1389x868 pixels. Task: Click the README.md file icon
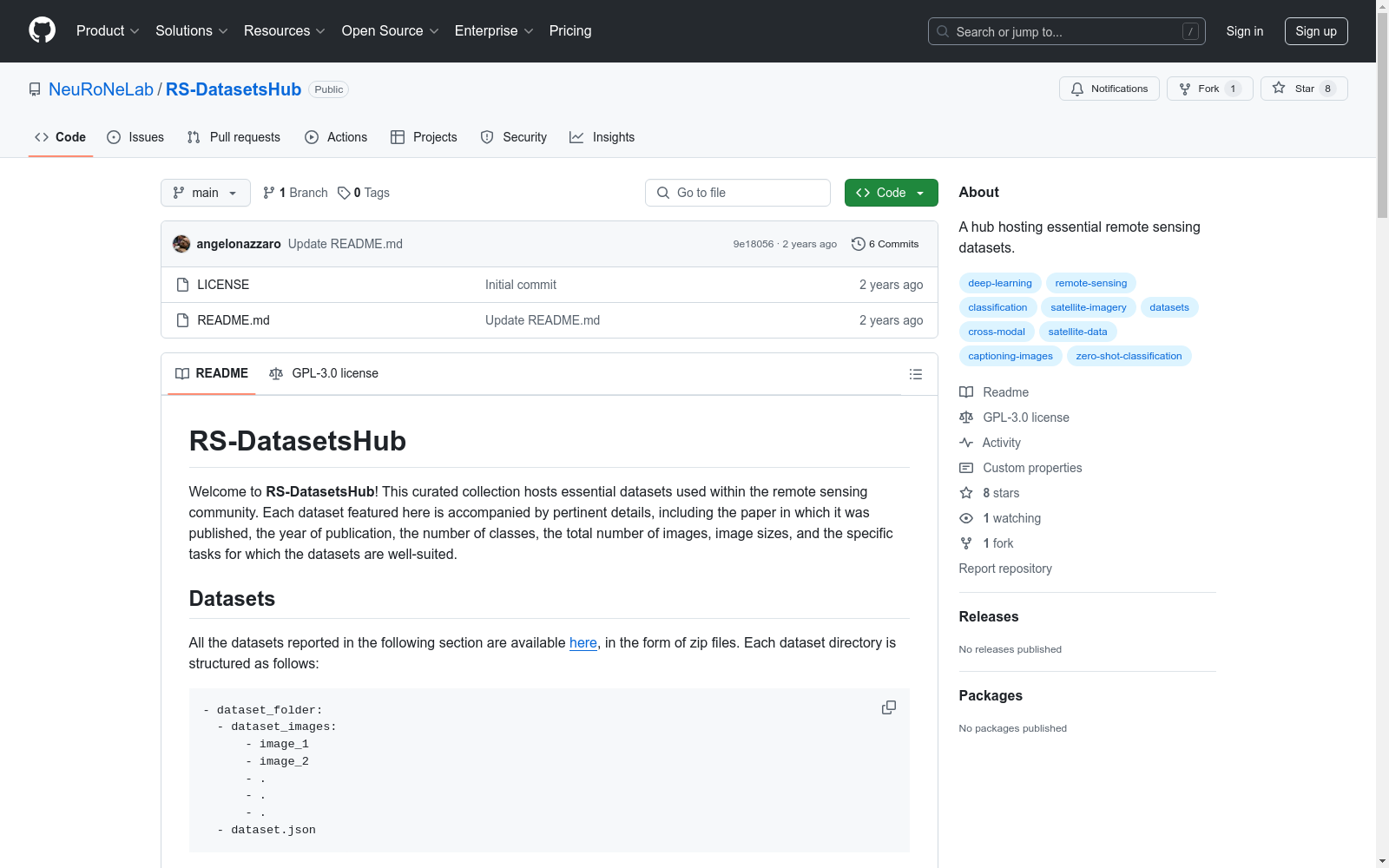pos(182,320)
